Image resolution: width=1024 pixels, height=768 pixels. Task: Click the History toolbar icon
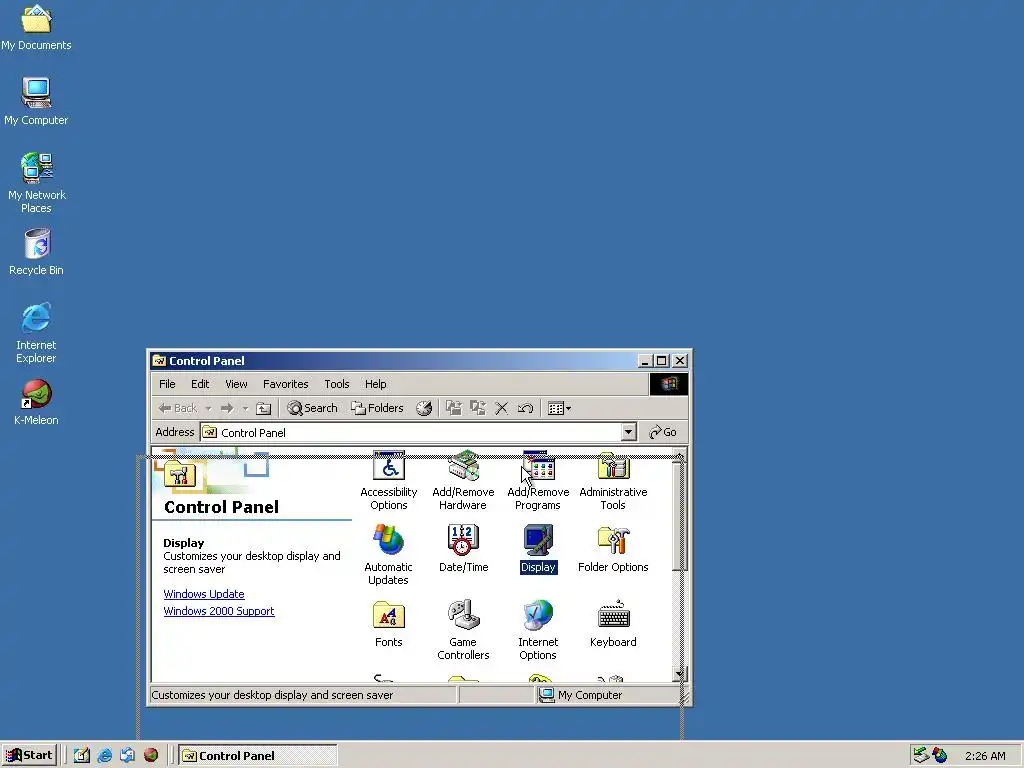[x=424, y=408]
